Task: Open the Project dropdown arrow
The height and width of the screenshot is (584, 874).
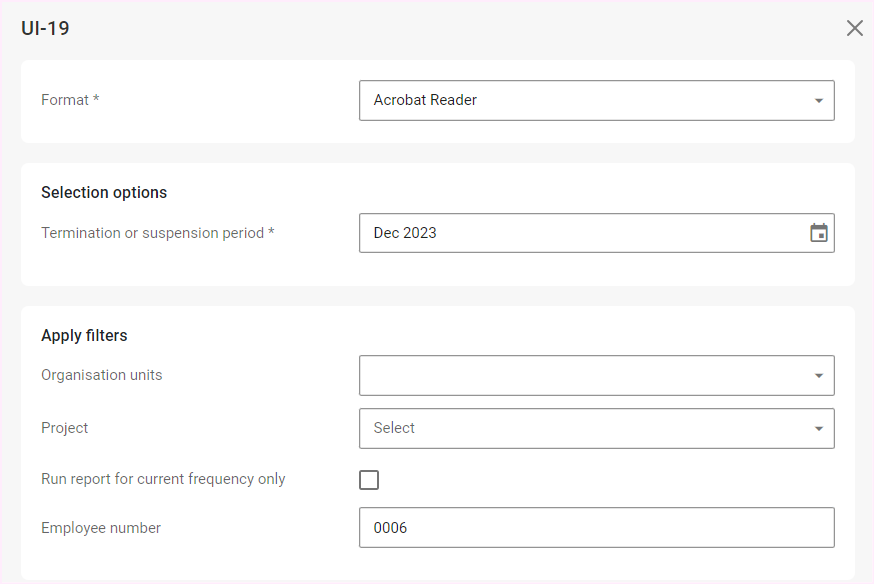Action: [818, 429]
